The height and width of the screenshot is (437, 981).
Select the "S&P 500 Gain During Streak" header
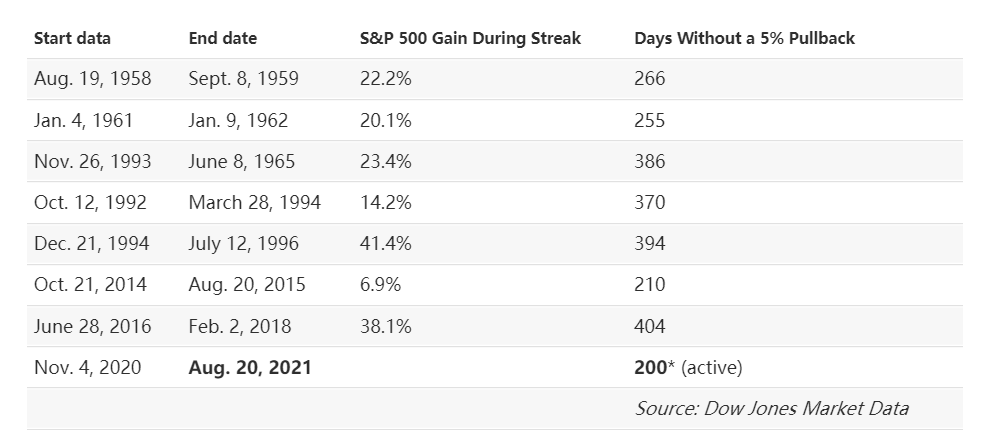coord(470,38)
